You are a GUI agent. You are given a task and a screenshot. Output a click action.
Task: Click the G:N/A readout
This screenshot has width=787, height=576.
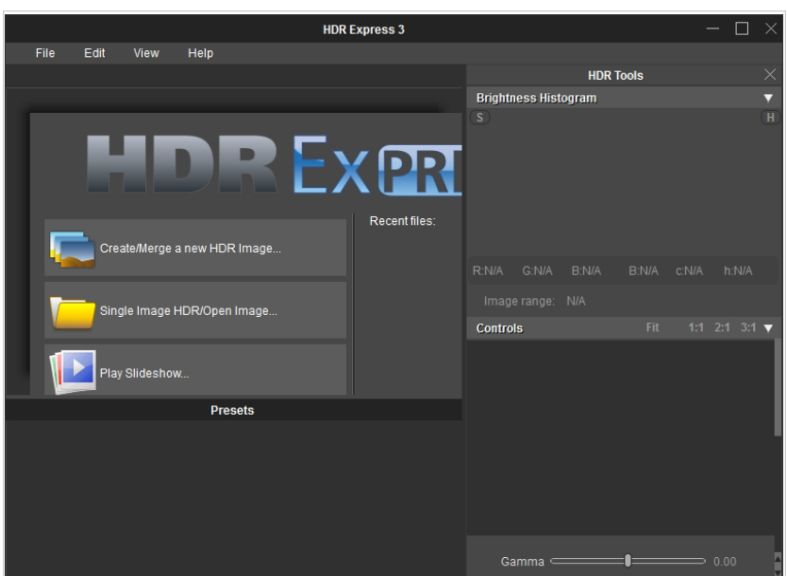click(x=537, y=271)
